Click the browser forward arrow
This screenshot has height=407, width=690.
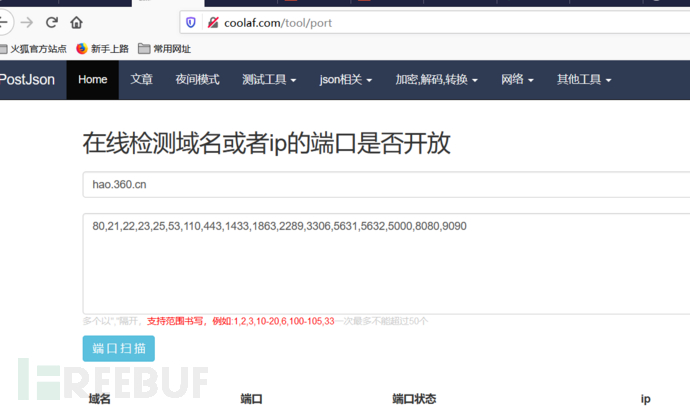coord(27,22)
